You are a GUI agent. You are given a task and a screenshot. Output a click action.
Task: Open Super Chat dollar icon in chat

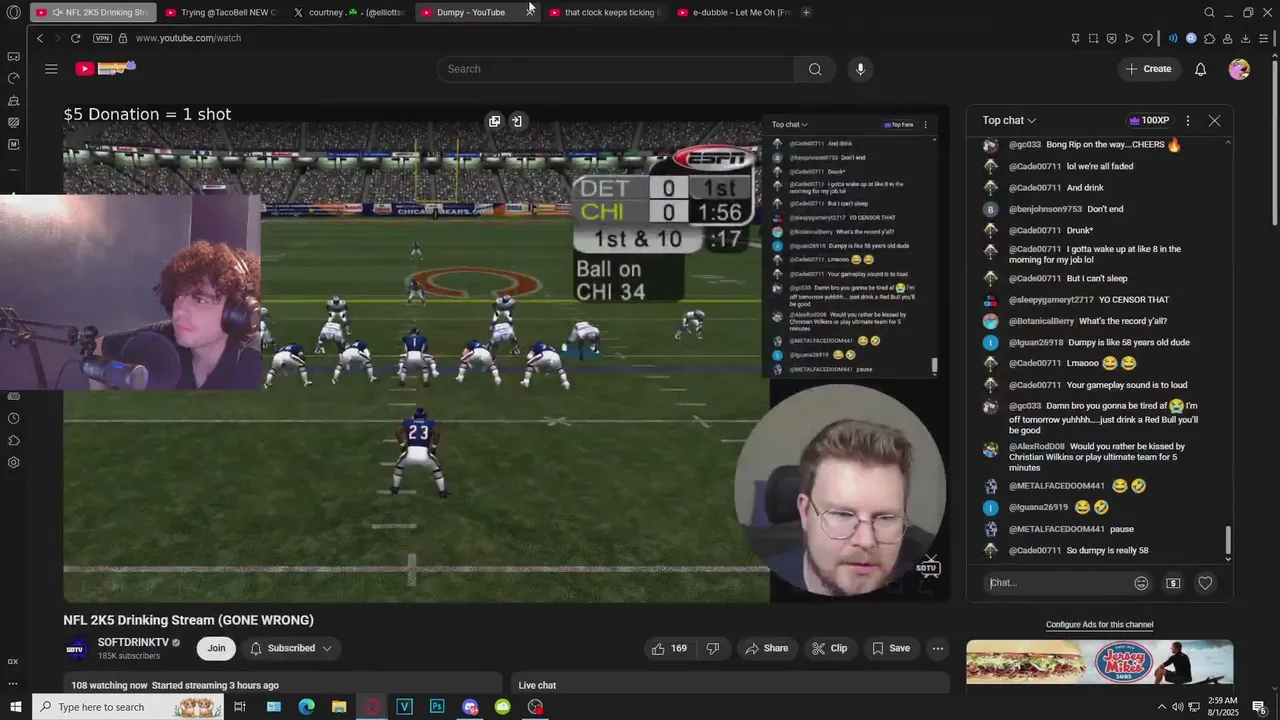coord(1173,583)
